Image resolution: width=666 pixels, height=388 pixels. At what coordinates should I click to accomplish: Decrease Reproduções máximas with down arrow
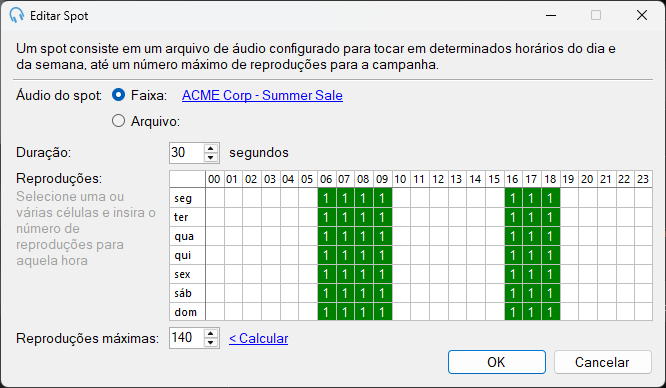211,343
